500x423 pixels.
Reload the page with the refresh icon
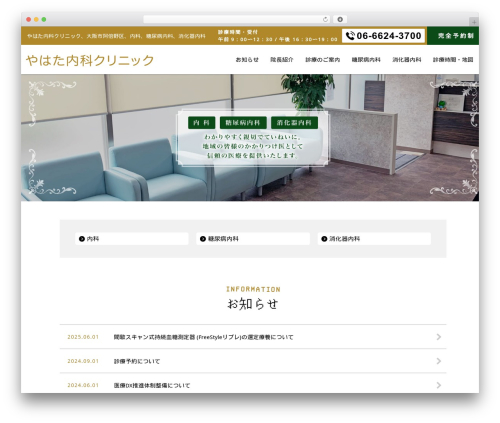325,20
